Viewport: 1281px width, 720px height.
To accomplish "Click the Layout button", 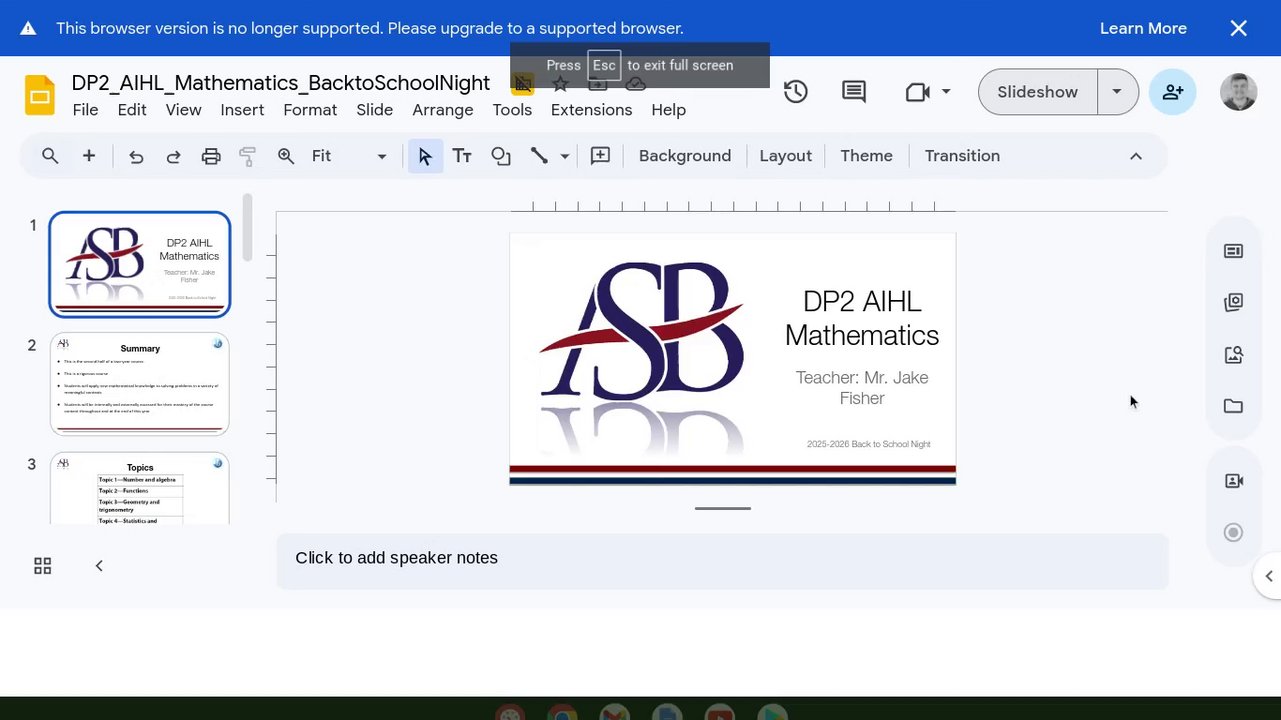I will 785,156.
